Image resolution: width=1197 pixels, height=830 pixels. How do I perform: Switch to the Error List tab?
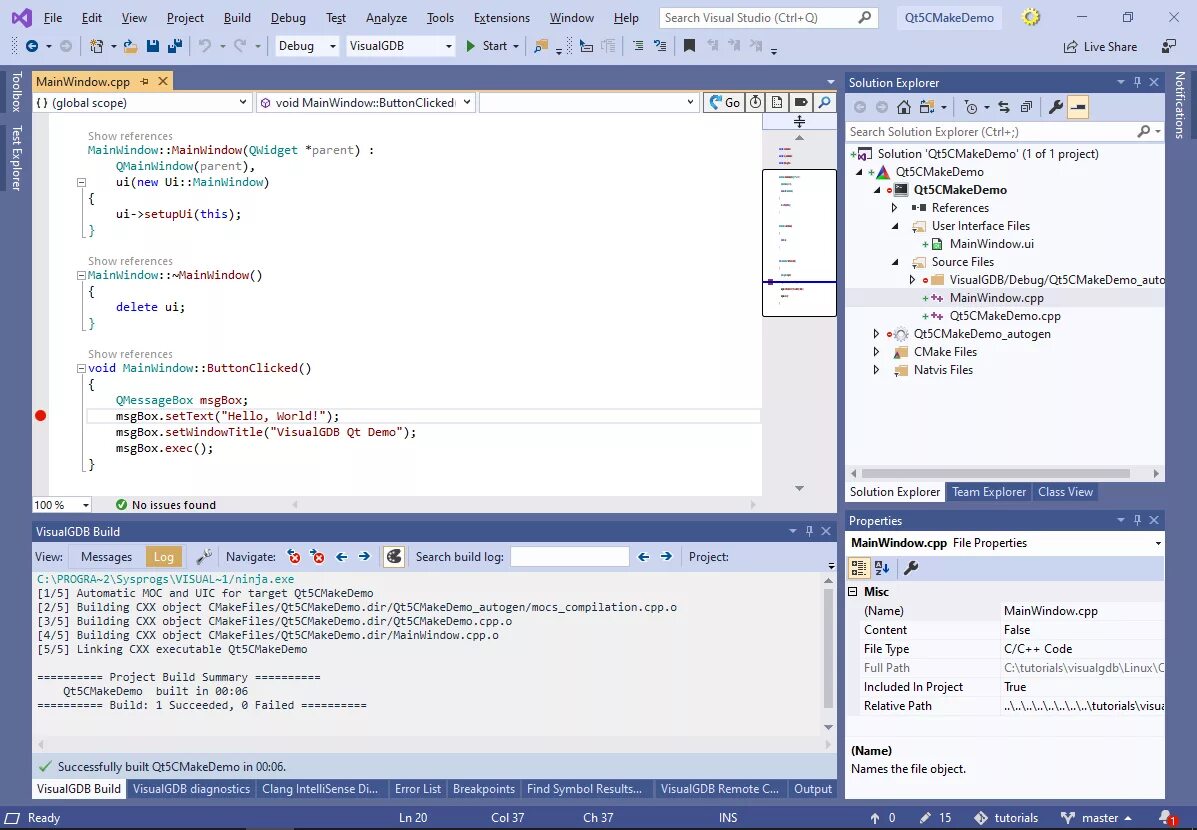(x=418, y=789)
